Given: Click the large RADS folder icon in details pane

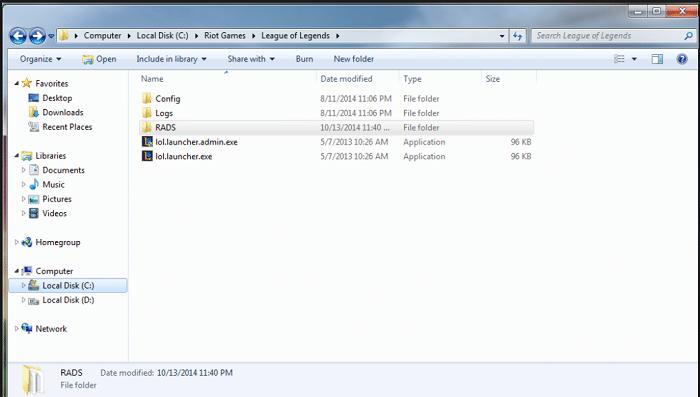Looking at the screenshot, I should pos(33,380).
